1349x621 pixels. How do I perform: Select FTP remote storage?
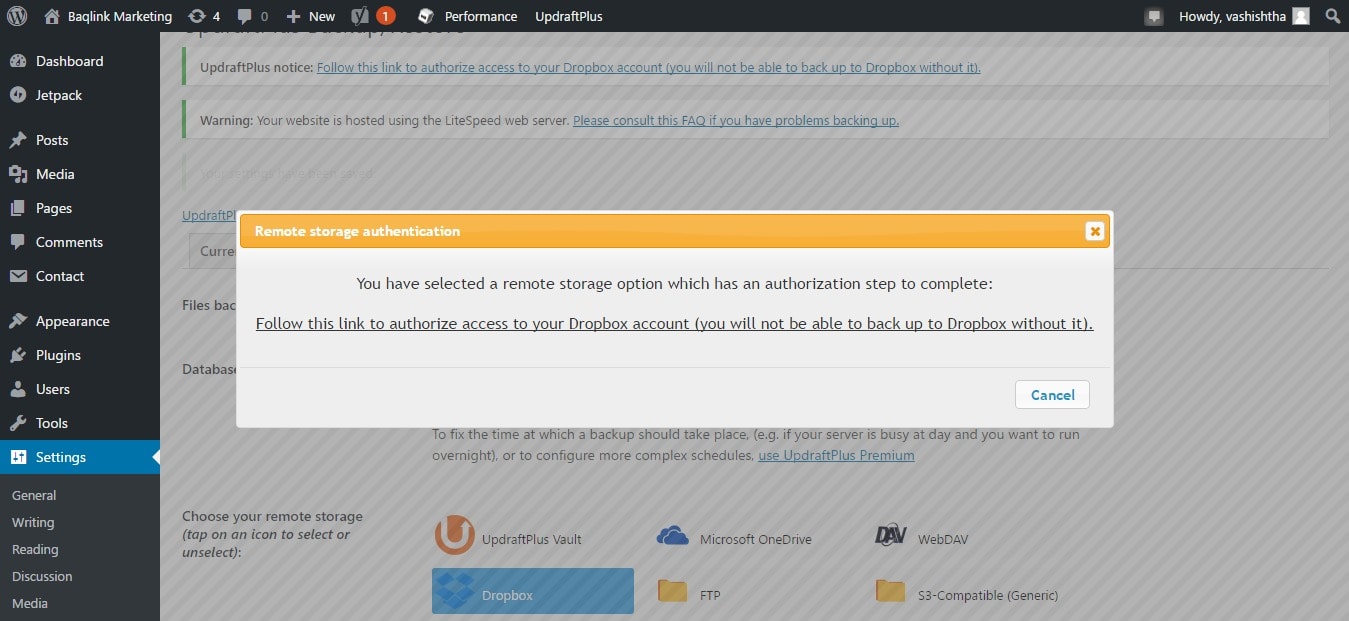click(688, 594)
